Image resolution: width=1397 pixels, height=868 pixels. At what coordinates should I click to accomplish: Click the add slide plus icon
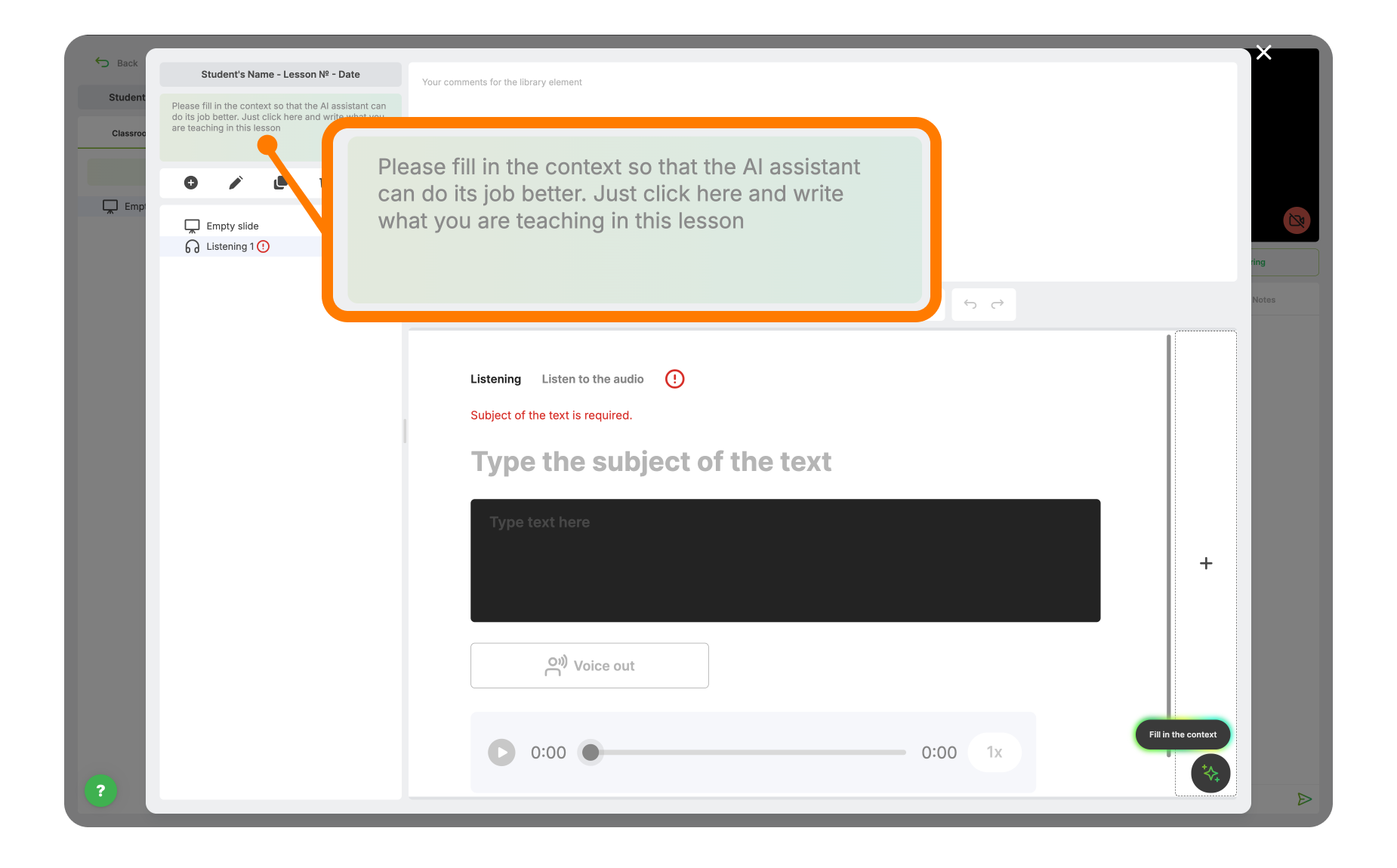[191, 183]
